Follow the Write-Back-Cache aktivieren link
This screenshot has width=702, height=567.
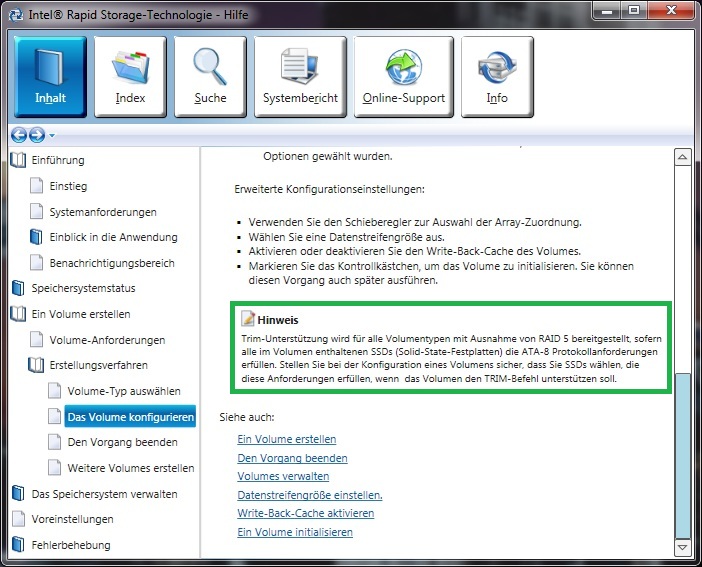305,513
